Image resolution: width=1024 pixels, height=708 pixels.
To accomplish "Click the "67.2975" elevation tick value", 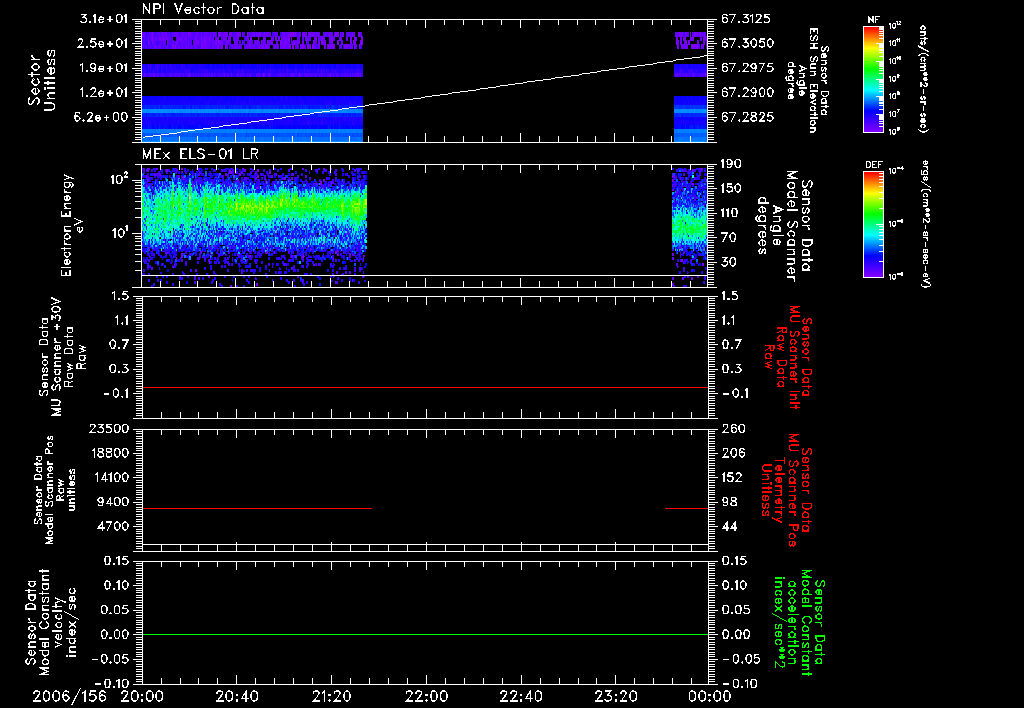I will click(x=747, y=68).
